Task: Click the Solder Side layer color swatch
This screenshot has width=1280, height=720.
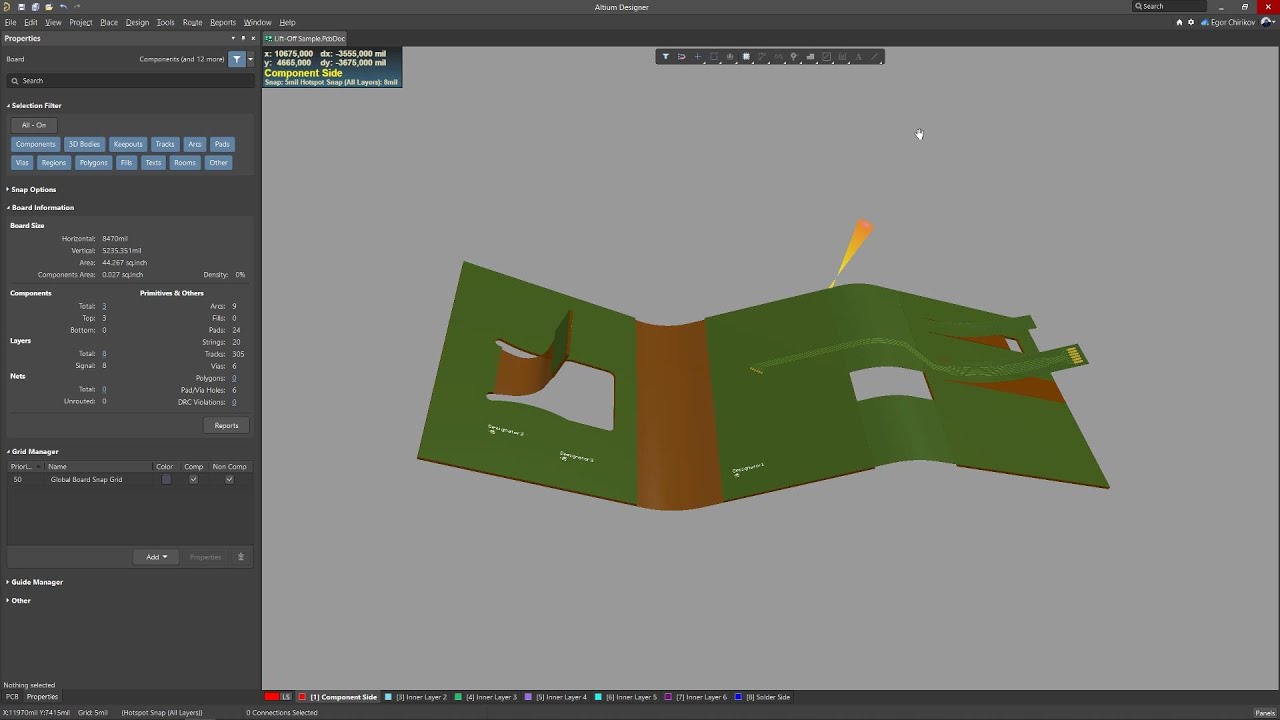Action: click(739, 697)
